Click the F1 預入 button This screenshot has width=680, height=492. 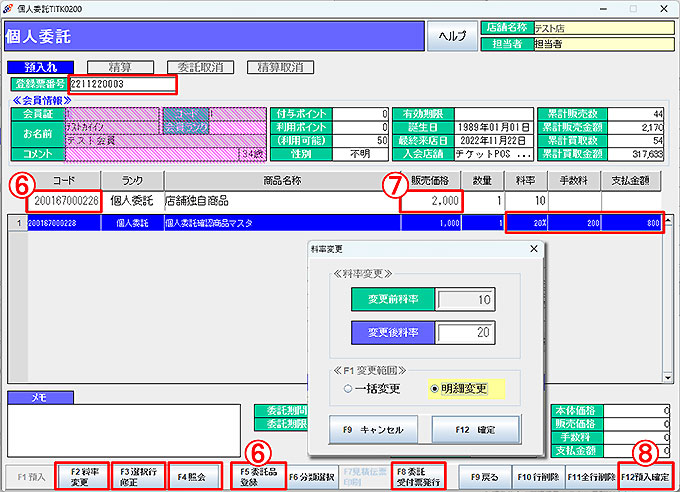pyautogui.click(x=31, y=477)
